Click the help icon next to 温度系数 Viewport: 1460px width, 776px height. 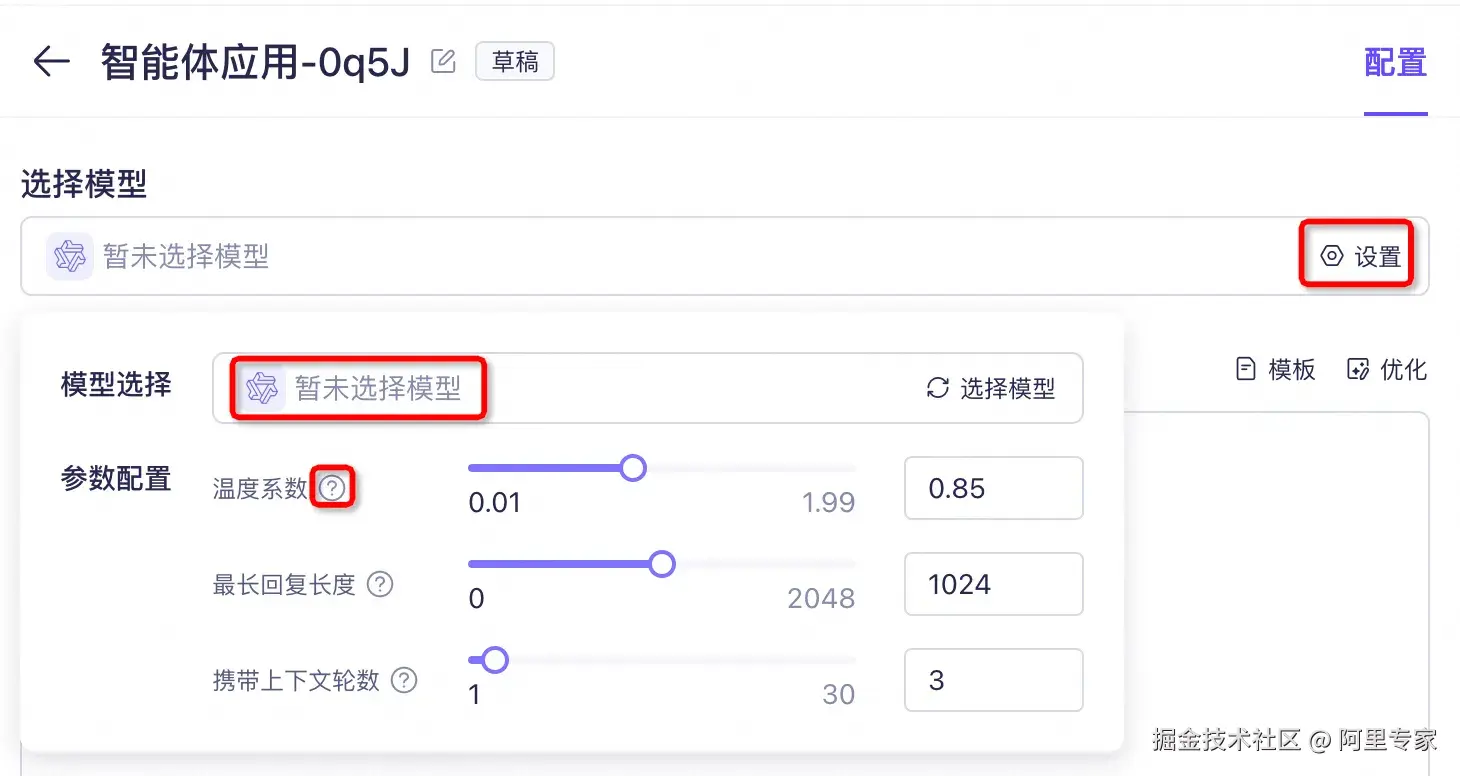[x=332, y=488]
